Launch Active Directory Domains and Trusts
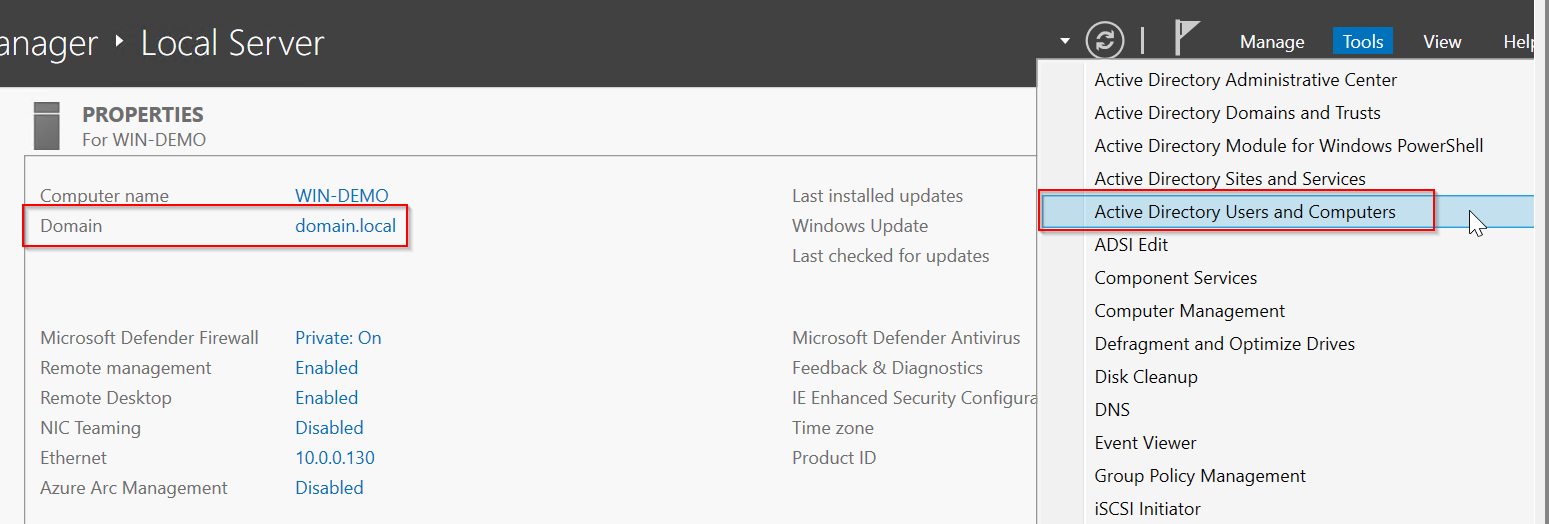The height and width of the screenshot is (524, 1549). pos(1237,113)
